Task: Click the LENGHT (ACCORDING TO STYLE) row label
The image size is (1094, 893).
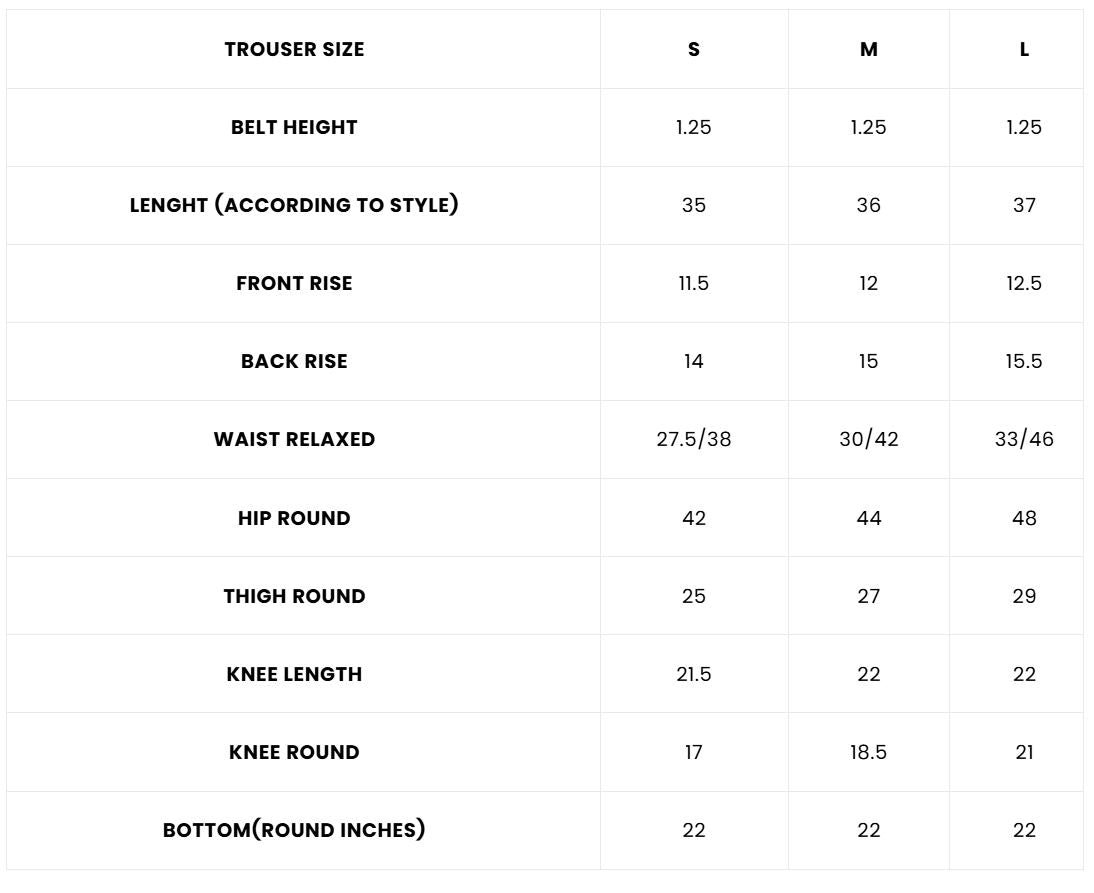Action: coord(294,205)
